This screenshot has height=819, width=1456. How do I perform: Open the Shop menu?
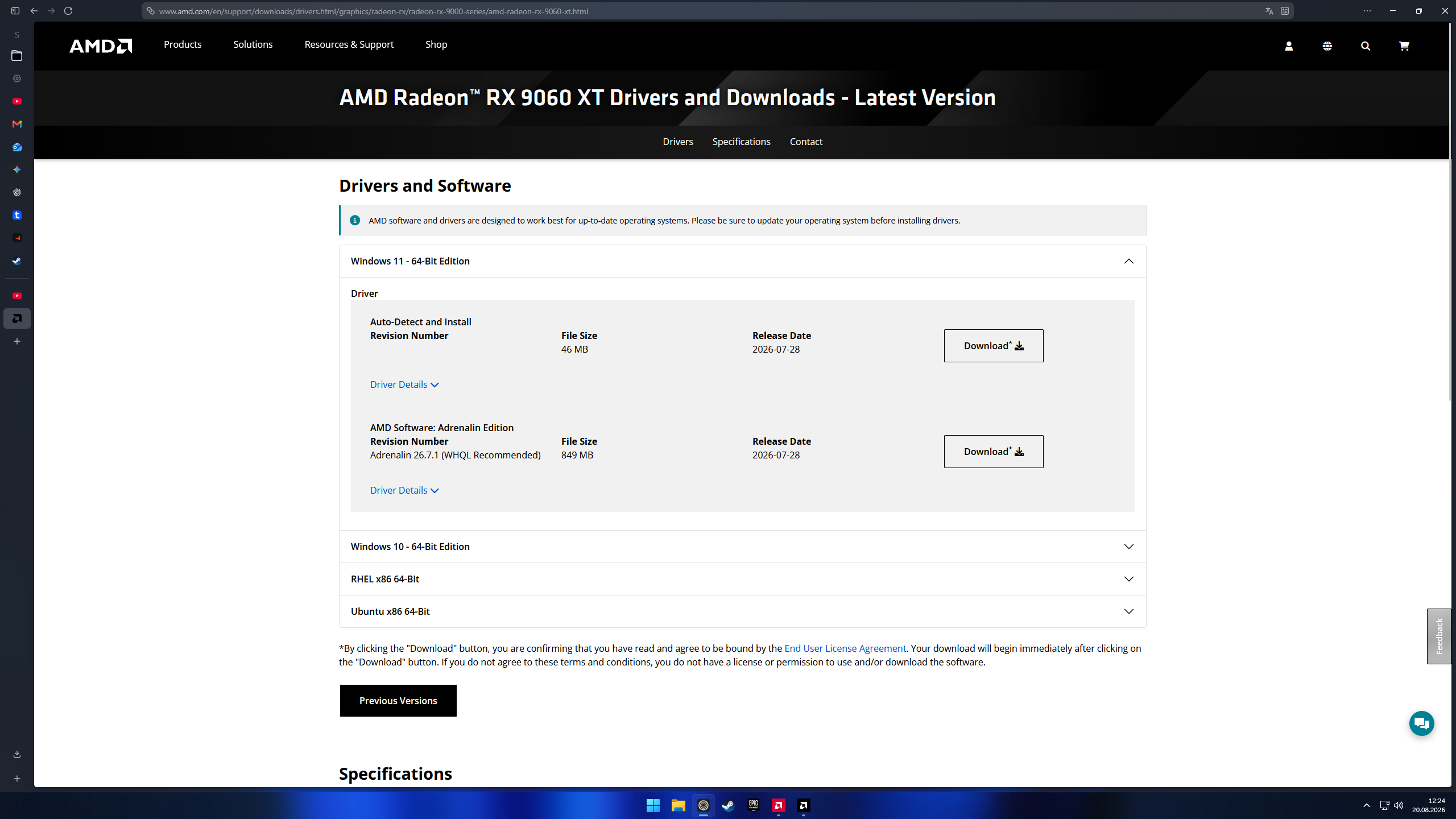coord(436,44)
